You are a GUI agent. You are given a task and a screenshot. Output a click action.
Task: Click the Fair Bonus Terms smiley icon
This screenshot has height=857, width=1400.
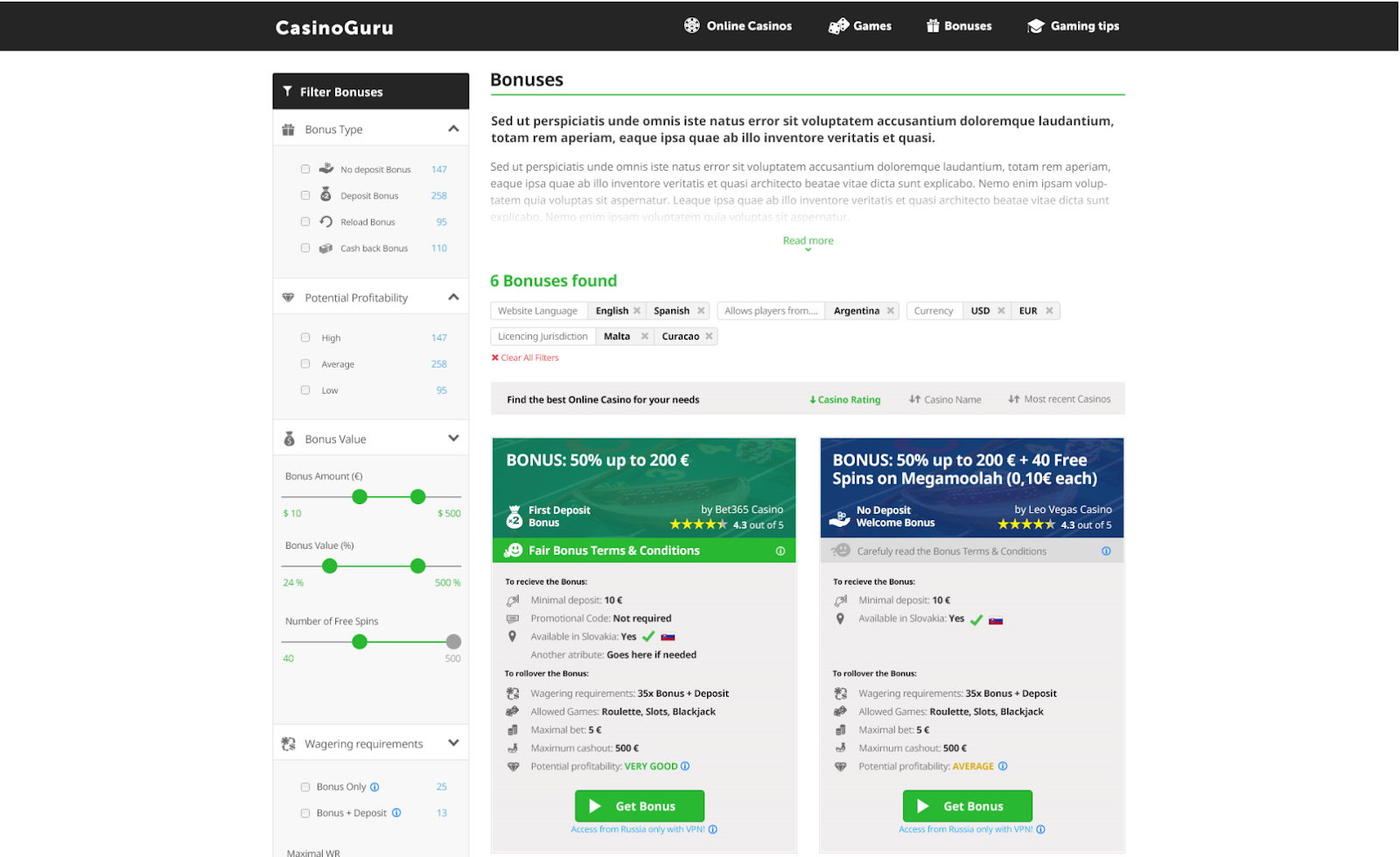click(514, 550)
